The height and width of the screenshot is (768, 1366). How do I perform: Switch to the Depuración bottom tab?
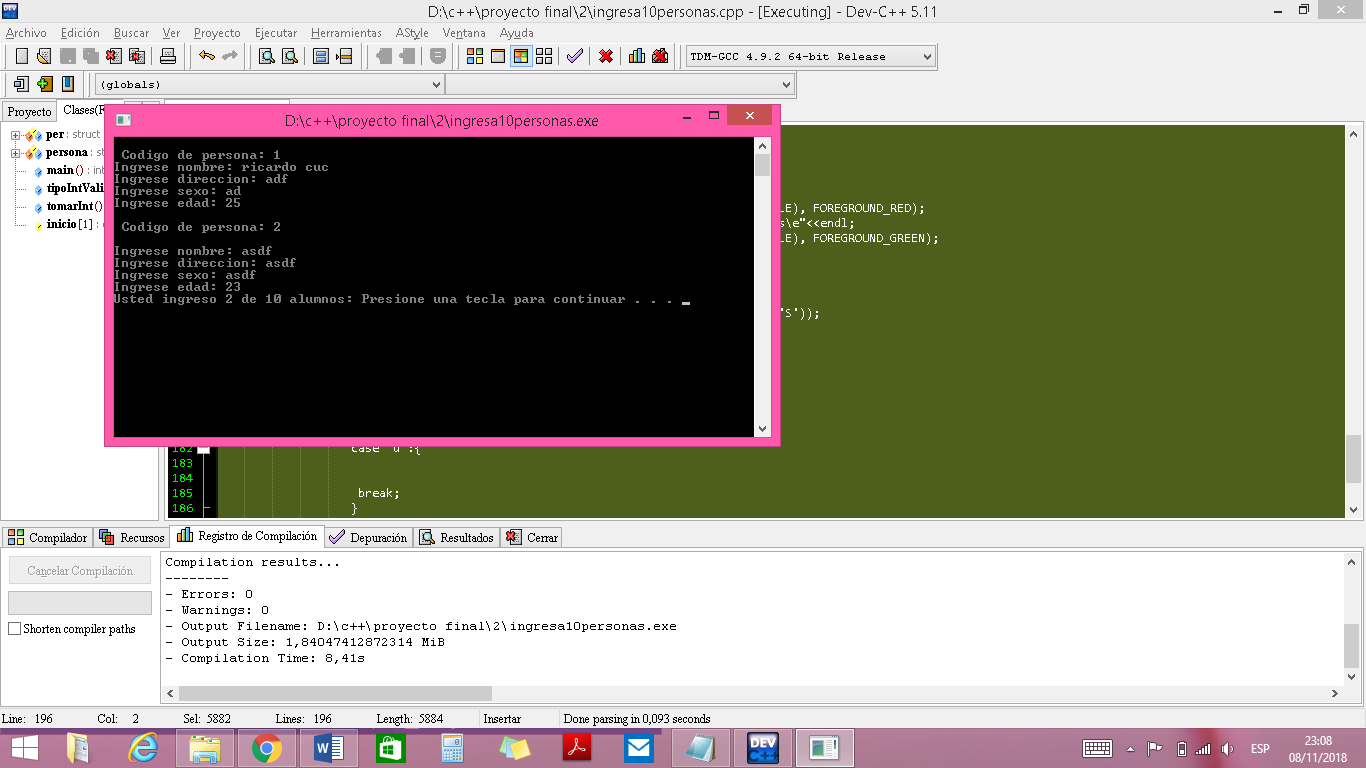368,537
